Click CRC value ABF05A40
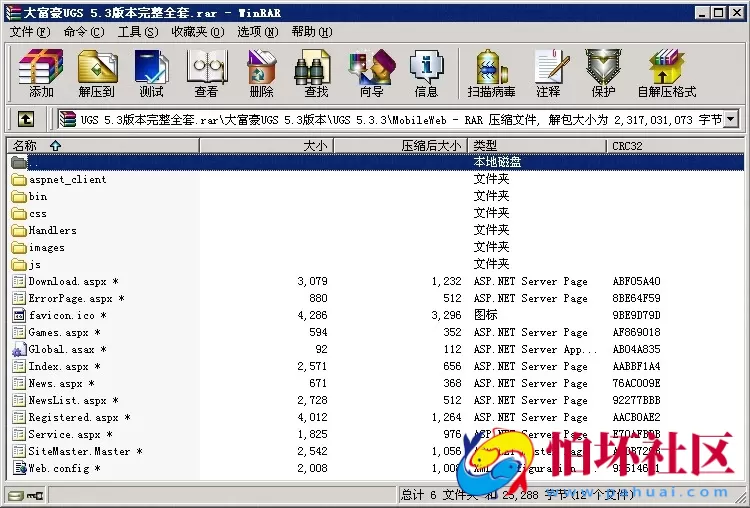Image resolution: width=750 pixels, height=508 pixels. pos(636,281)
